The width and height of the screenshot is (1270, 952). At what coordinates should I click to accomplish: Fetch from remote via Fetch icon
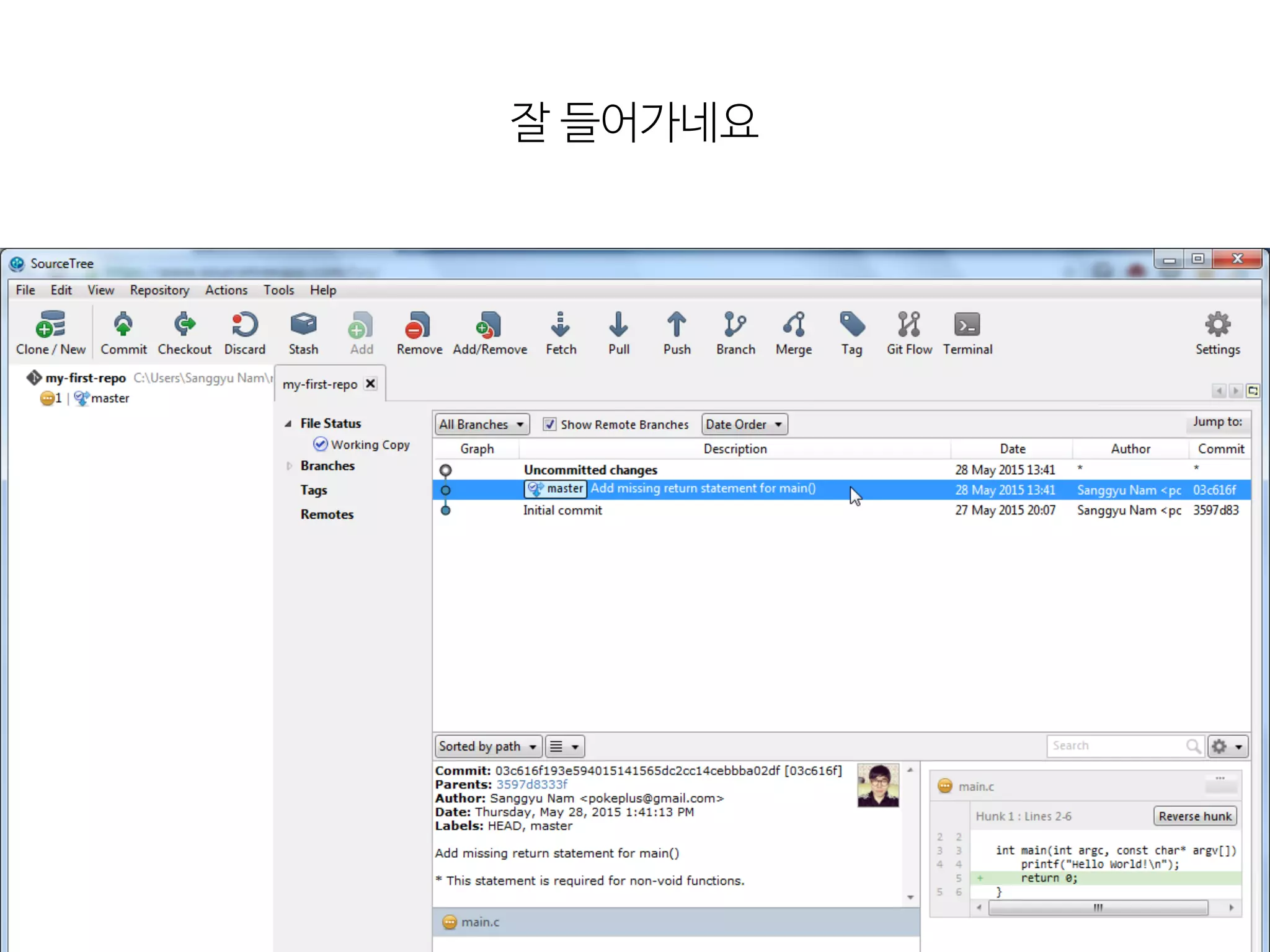(561, 333)
